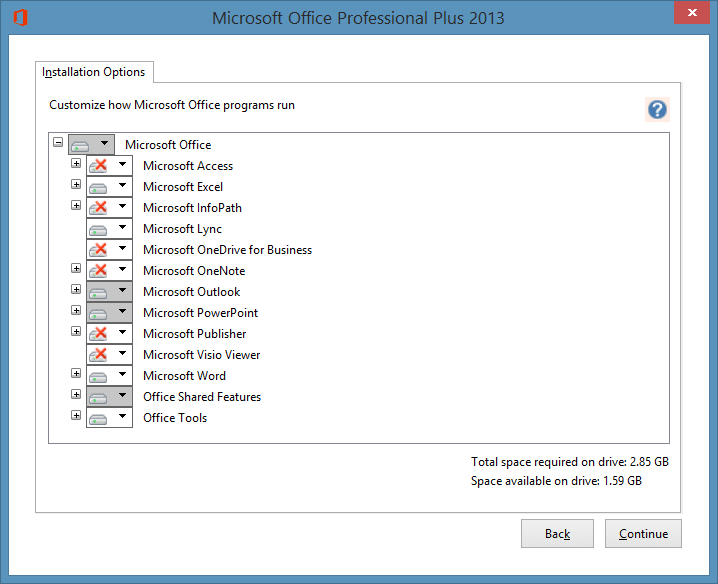This screenshot has width=718, height=584.
Task: Click the Office Tools drive icon
Action: (x=98, y=419)
